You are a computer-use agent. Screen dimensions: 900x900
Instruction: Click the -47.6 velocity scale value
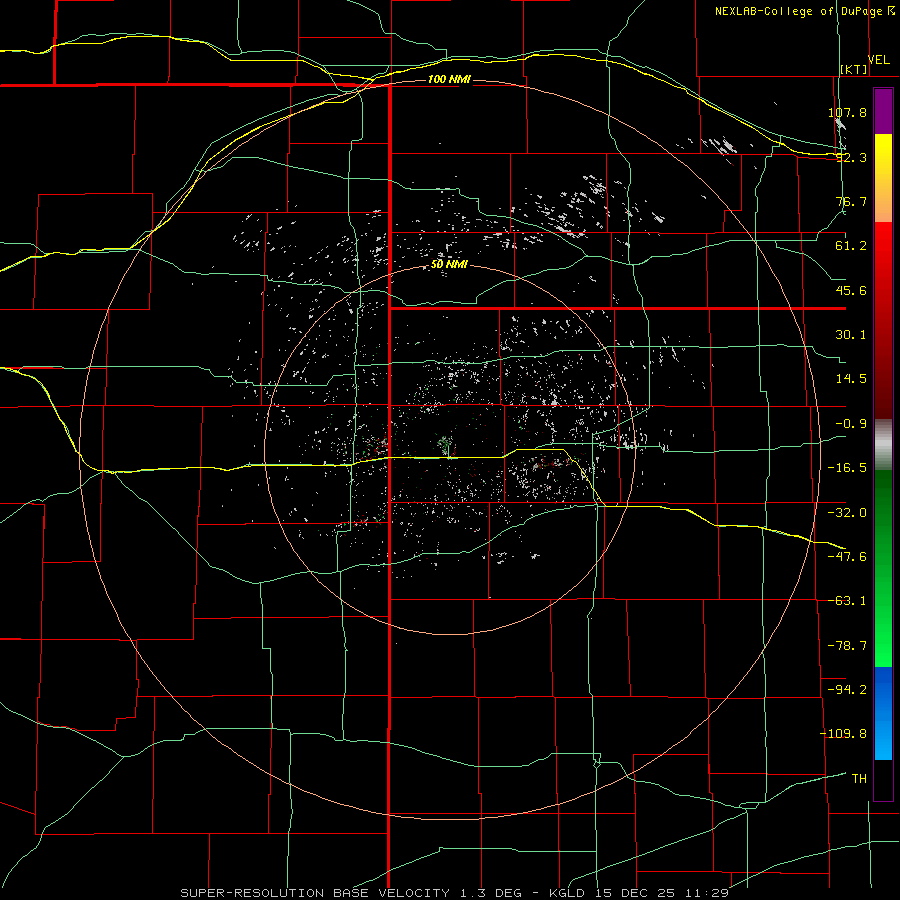847,557
